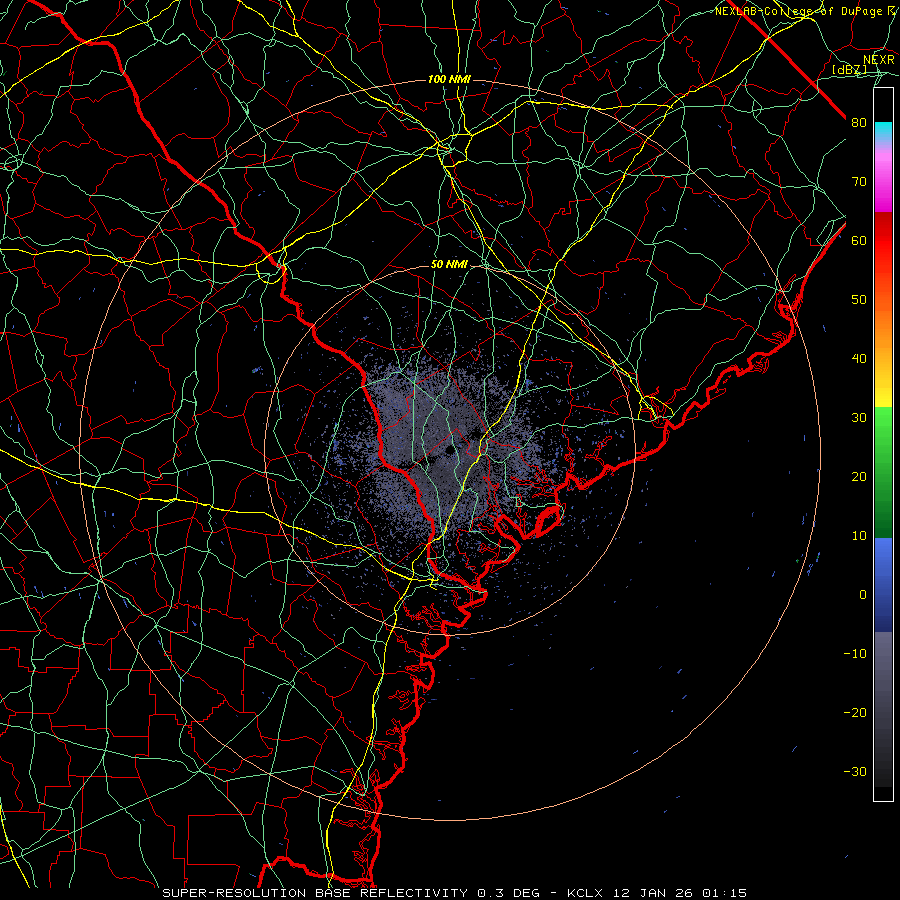900x900 pixels.
Task: Click the dark radar site hole in echo center
Action: 449,449
